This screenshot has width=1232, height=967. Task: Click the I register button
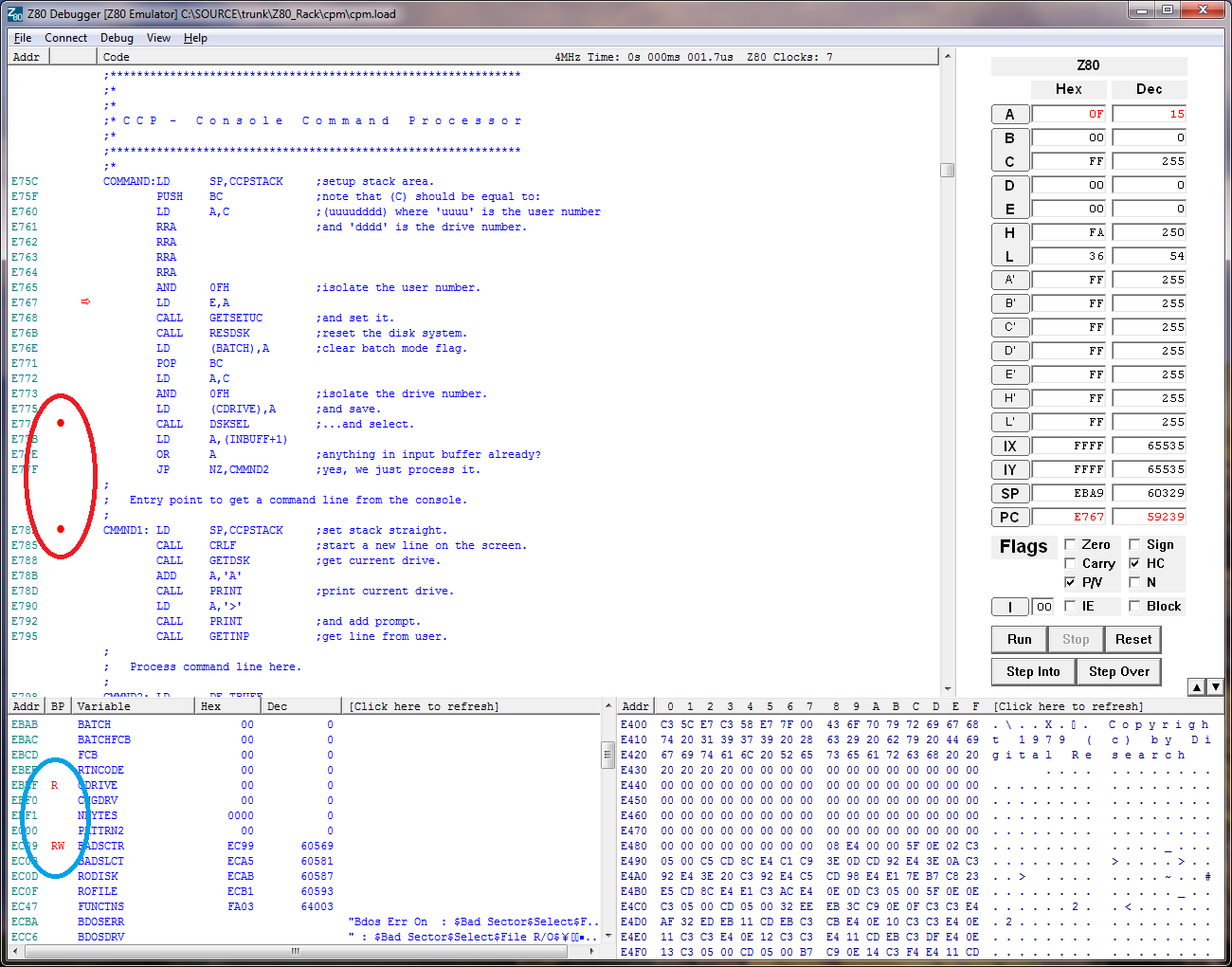click(1009, 607)
